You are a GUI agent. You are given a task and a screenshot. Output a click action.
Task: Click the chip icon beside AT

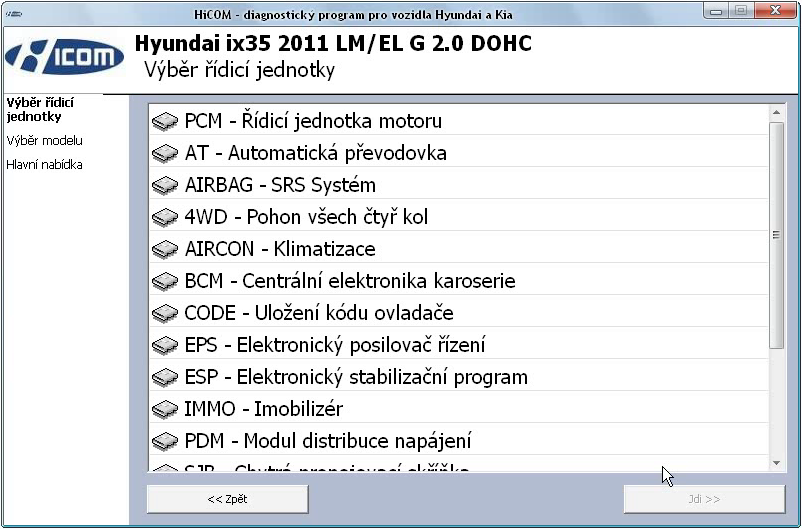[x=165, y=153]
